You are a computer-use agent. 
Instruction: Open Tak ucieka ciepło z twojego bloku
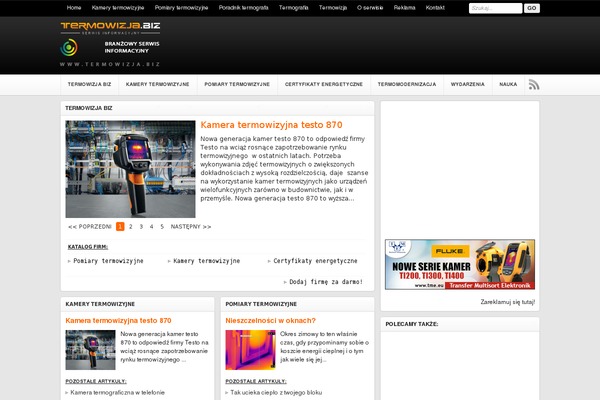tap(276, 393)
